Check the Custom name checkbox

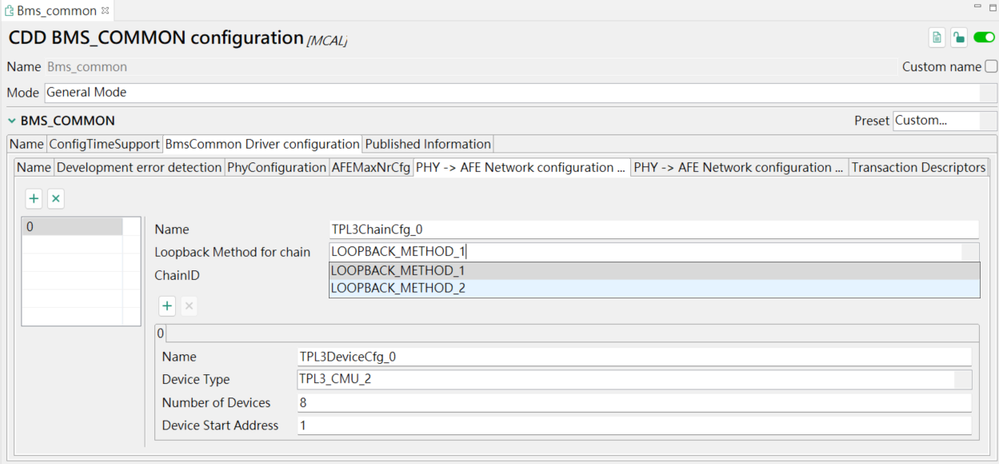coord(991,67)
